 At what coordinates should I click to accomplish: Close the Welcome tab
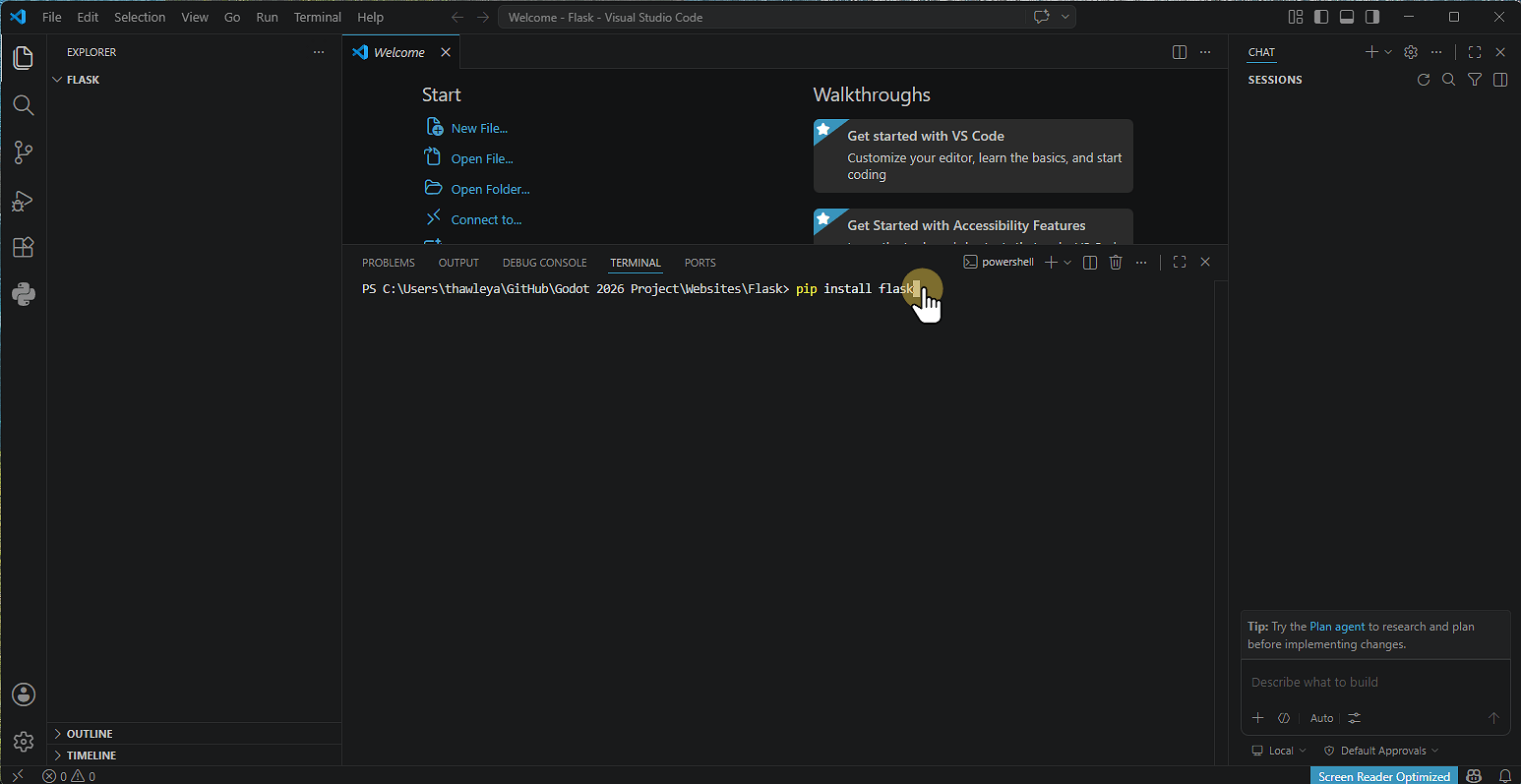click(x=446, y=52)
